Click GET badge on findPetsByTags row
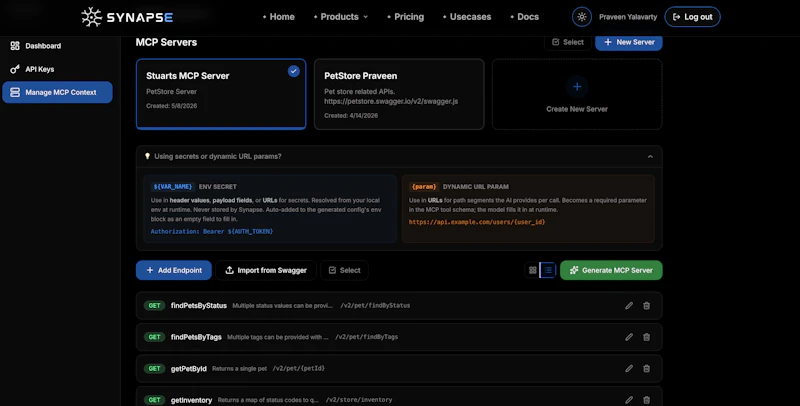Image resolution: width=800 pixels, height=406 pixels. pyautogui.click(x=154, y=337)
